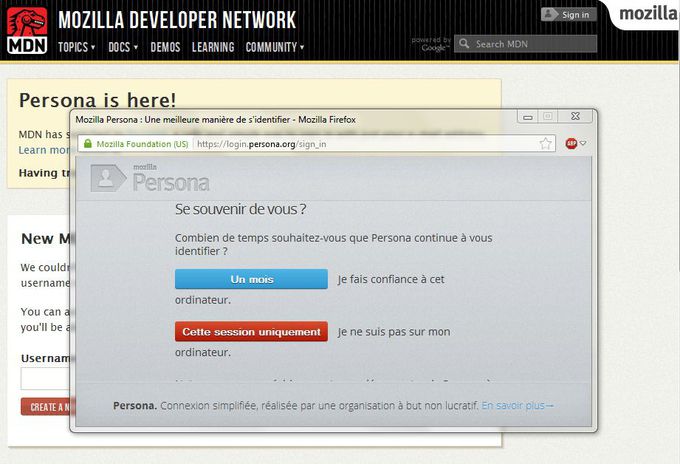Click the Sign in button
This screenshot has width=680, height=464.
(x=569, y=14)
